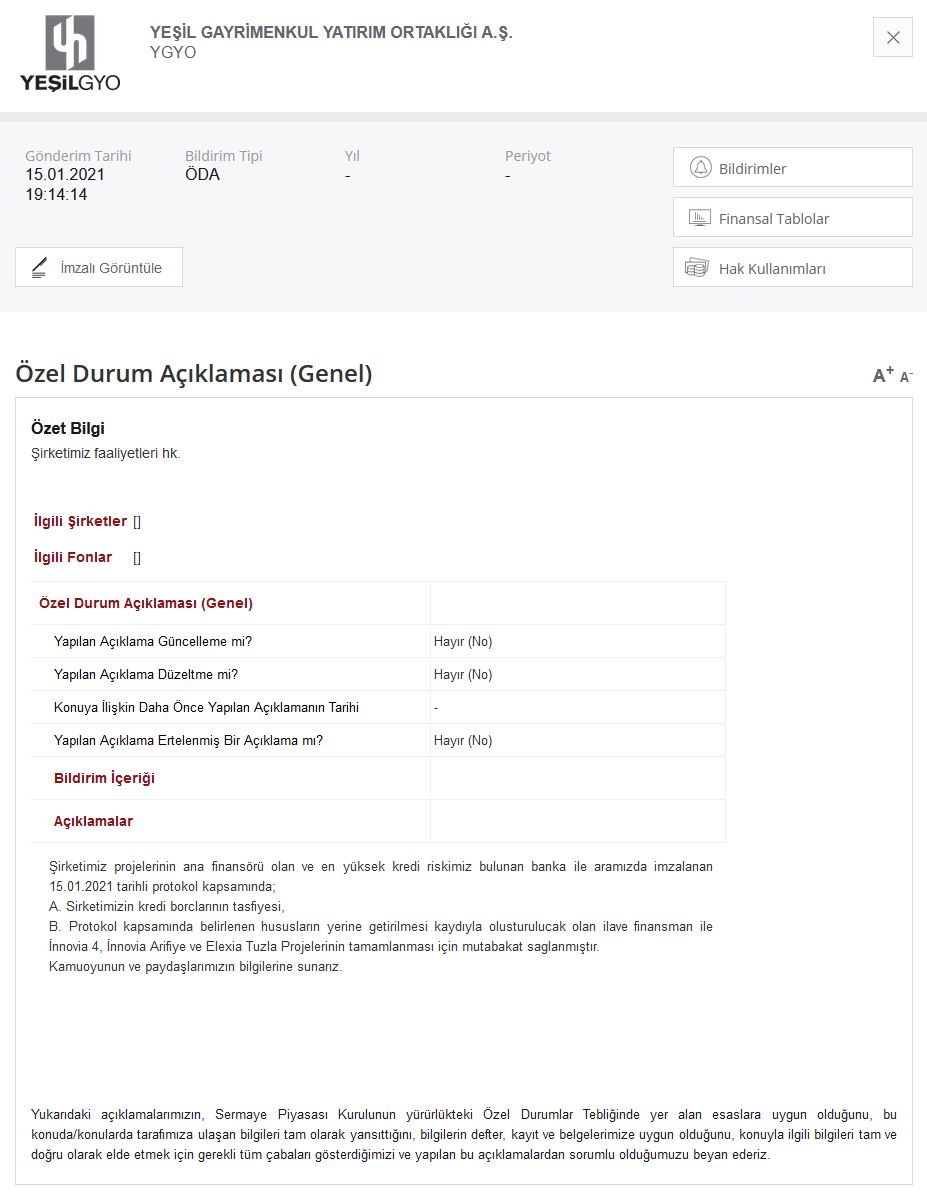Decrease font size with A- icon
927x1192 pixels.
click(906, 376)
